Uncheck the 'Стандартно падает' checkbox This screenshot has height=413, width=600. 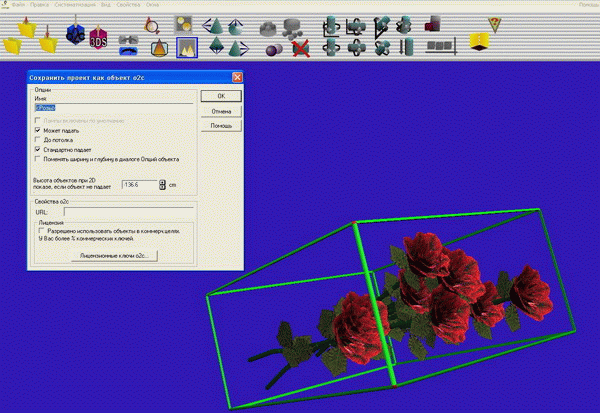pyautogui.click(x=38, y=149)
